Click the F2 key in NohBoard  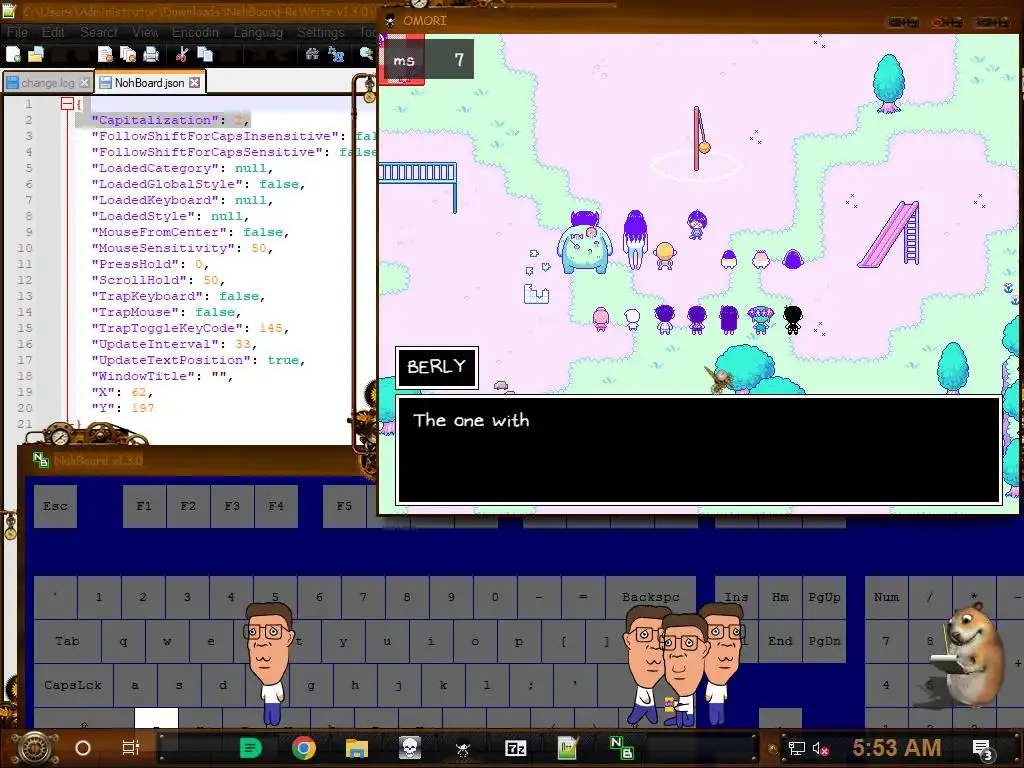188,506
